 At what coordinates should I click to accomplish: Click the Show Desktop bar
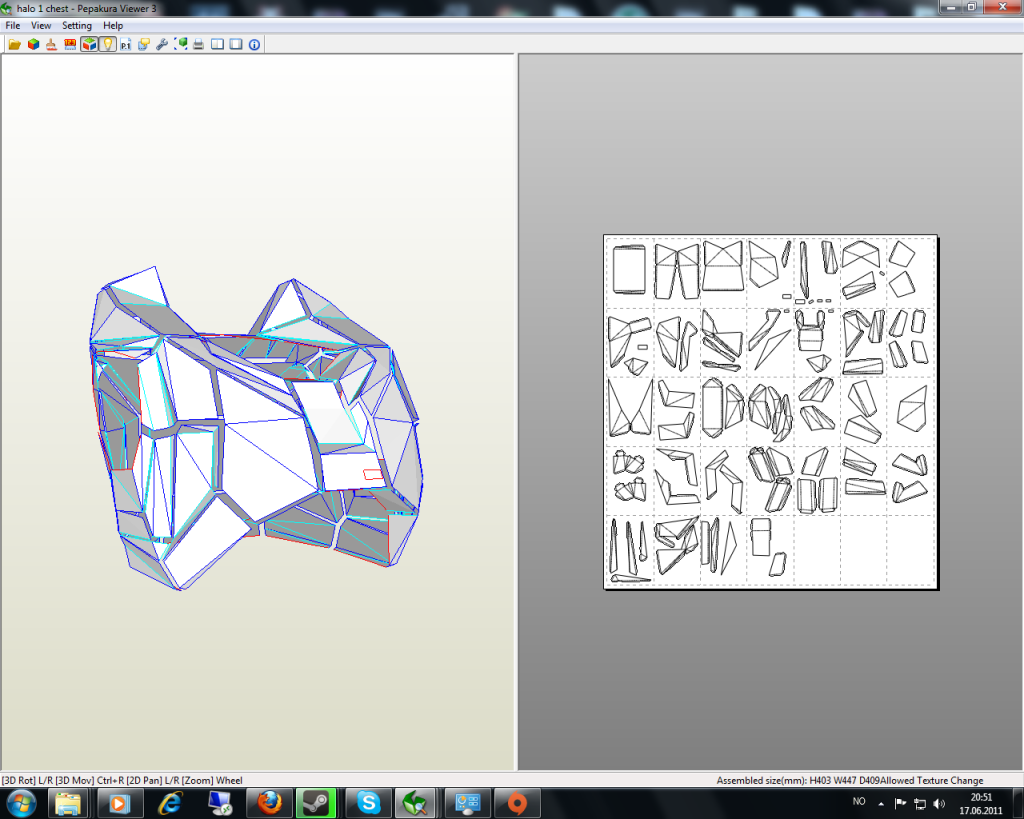(x=1018, y=803)
